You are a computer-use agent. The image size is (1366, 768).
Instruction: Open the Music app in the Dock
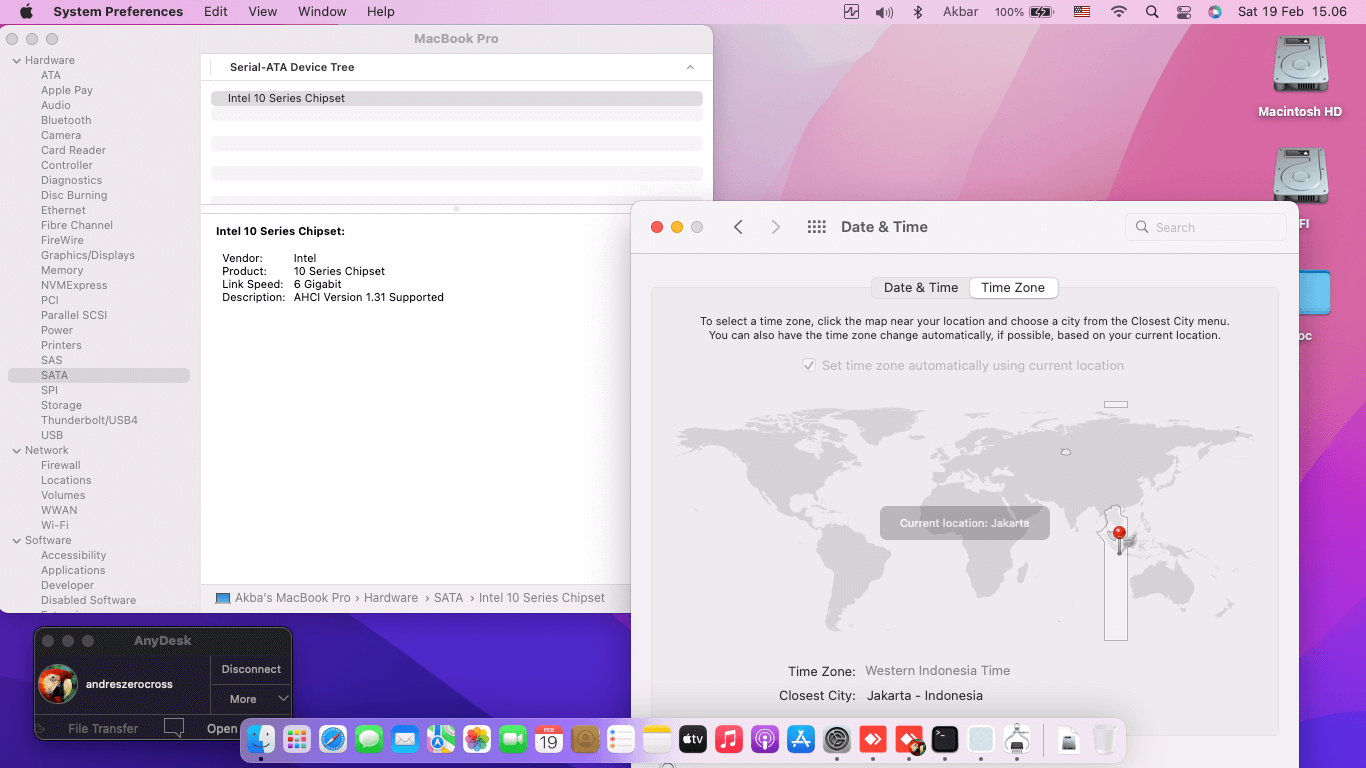(729, 739)
